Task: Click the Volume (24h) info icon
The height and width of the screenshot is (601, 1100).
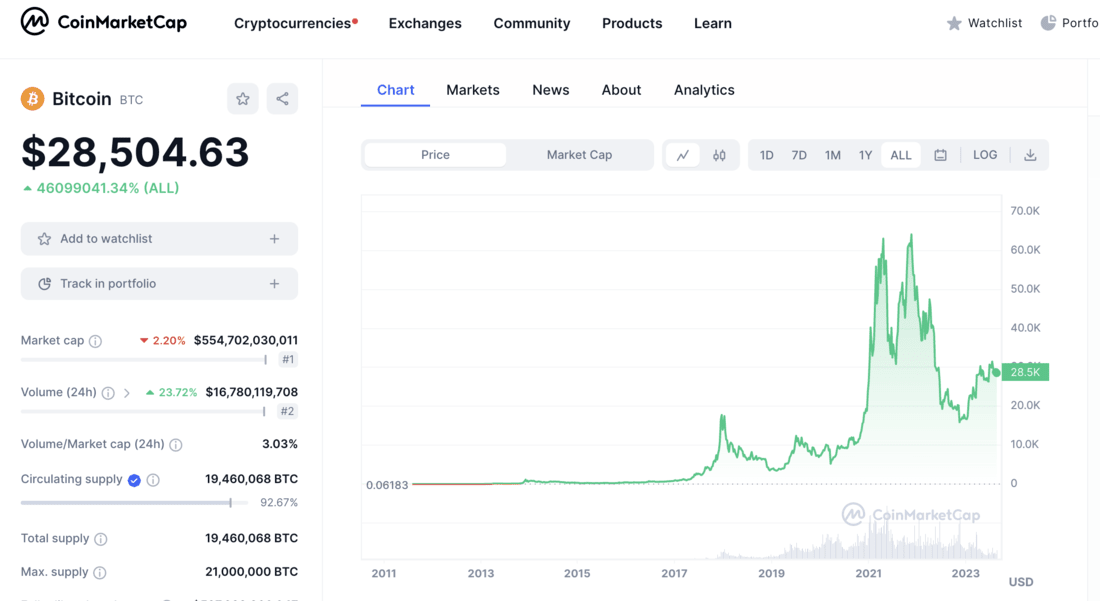Action: coord(108,393)
